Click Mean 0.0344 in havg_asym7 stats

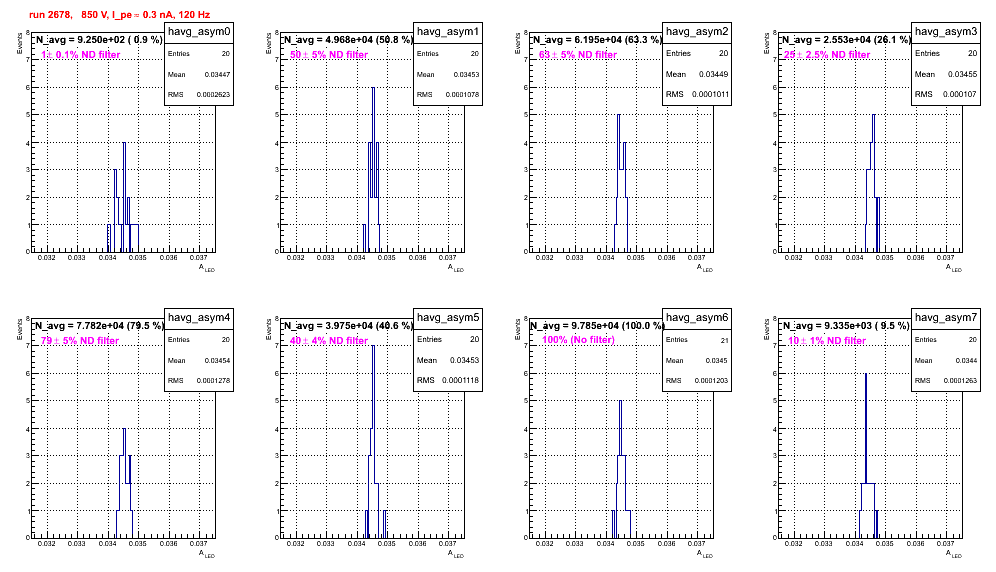946,360
